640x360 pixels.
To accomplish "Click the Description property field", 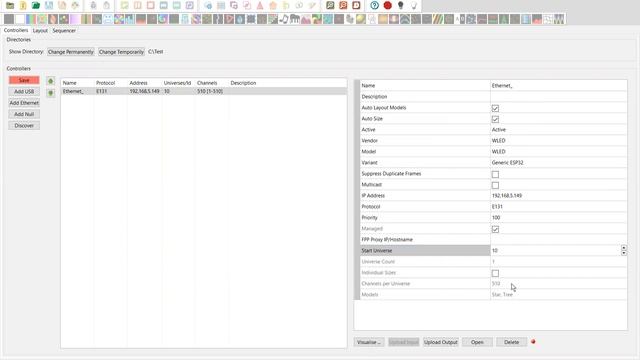I will point(558,97).
